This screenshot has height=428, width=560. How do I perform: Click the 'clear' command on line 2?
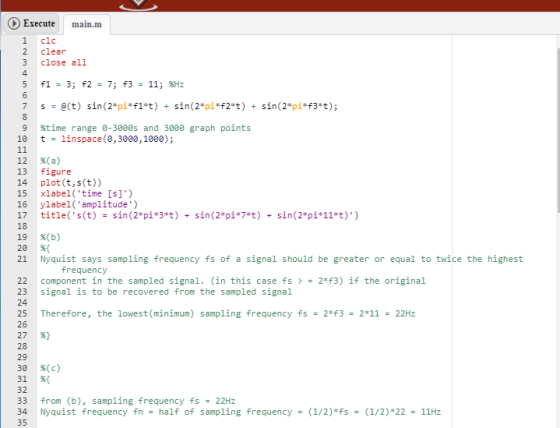pos(53,52)
